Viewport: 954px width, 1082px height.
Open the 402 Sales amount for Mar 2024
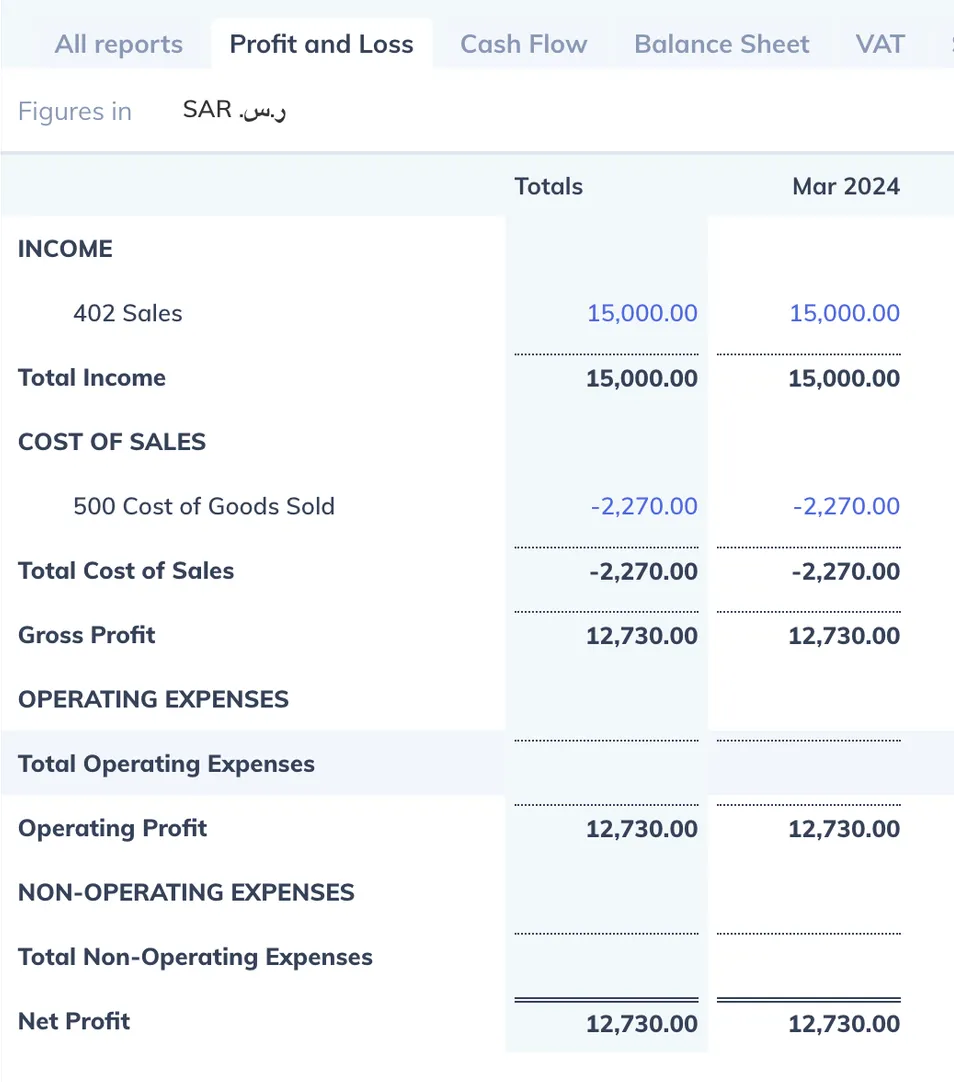pyautogui.click(x=844, y=314)
